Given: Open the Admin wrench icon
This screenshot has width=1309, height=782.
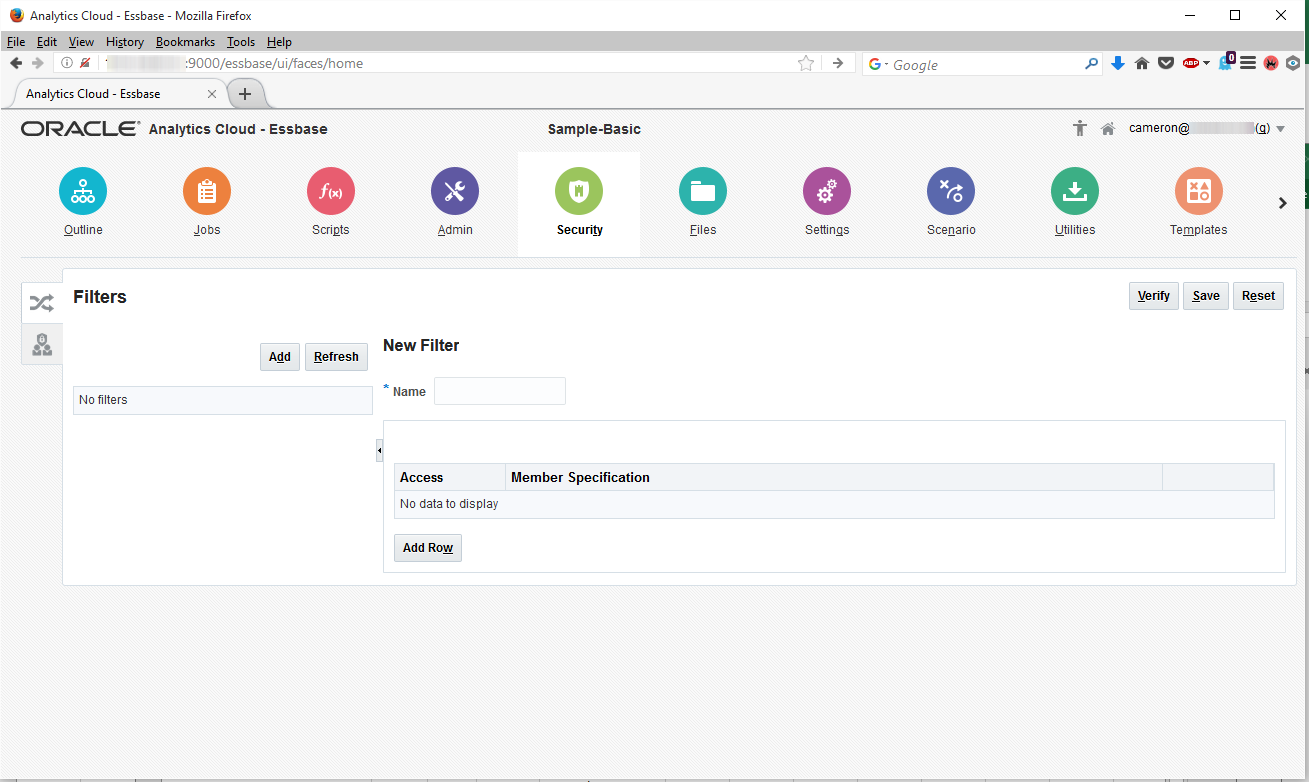Looking at the screenshot, I should (x=455, y=191).
